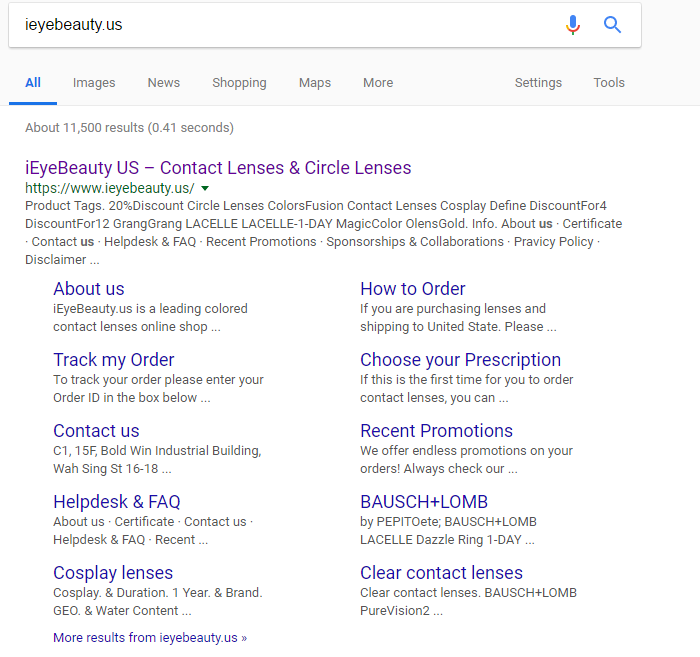The width and height of the screenshot is (700, 657).
Task: Open iEyeBeauty US main result title
Action: (218, 168)
